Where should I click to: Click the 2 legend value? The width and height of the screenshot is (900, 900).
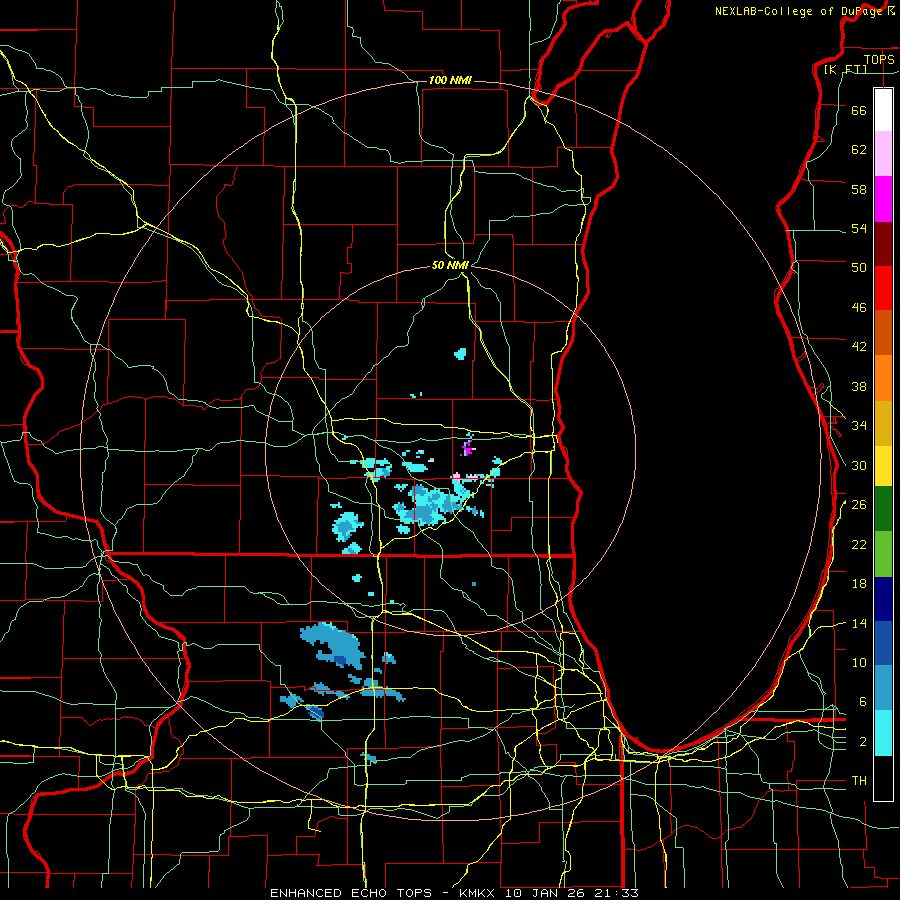click(863, 741)
